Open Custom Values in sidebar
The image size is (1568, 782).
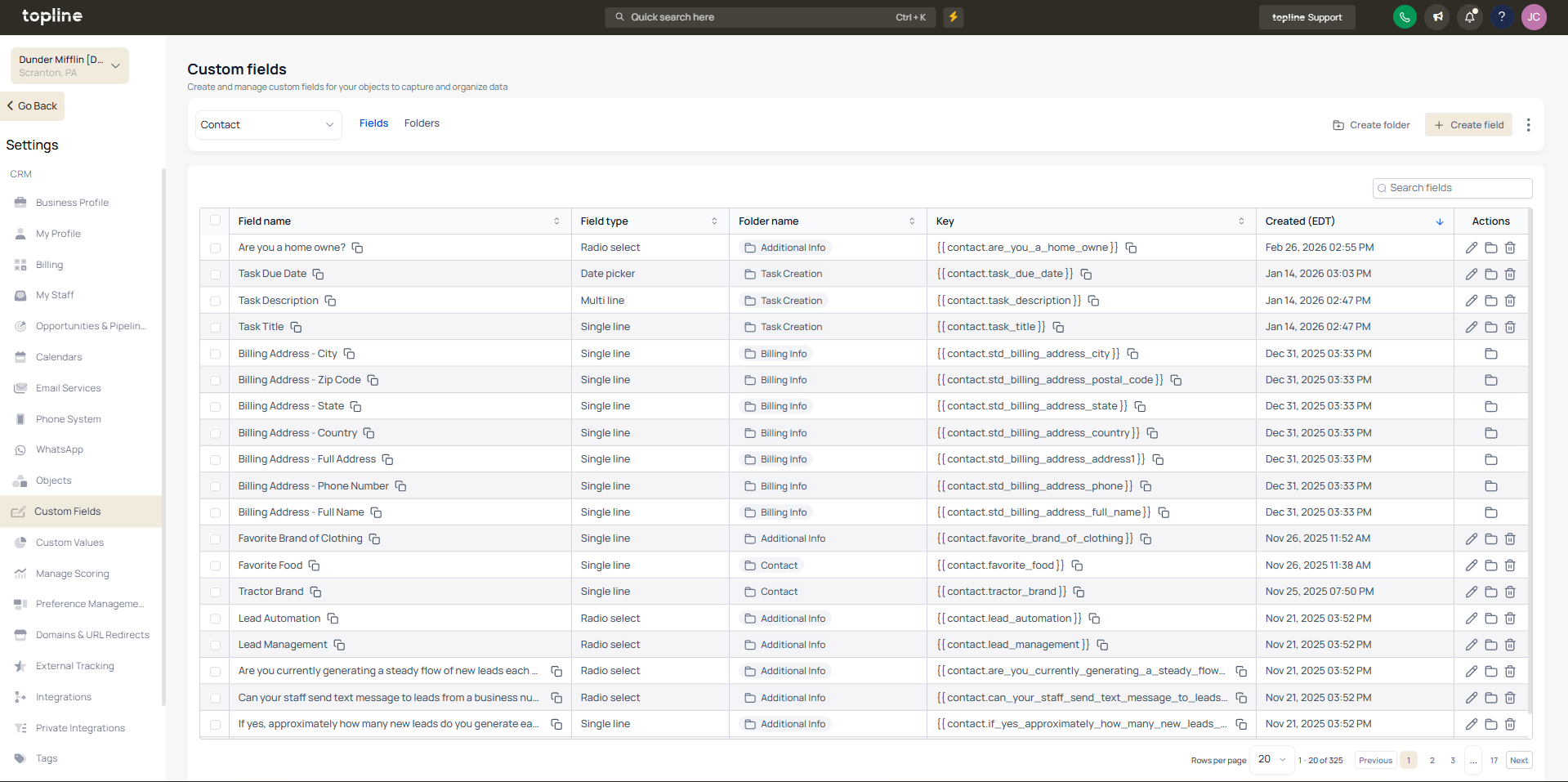[69, 543]
